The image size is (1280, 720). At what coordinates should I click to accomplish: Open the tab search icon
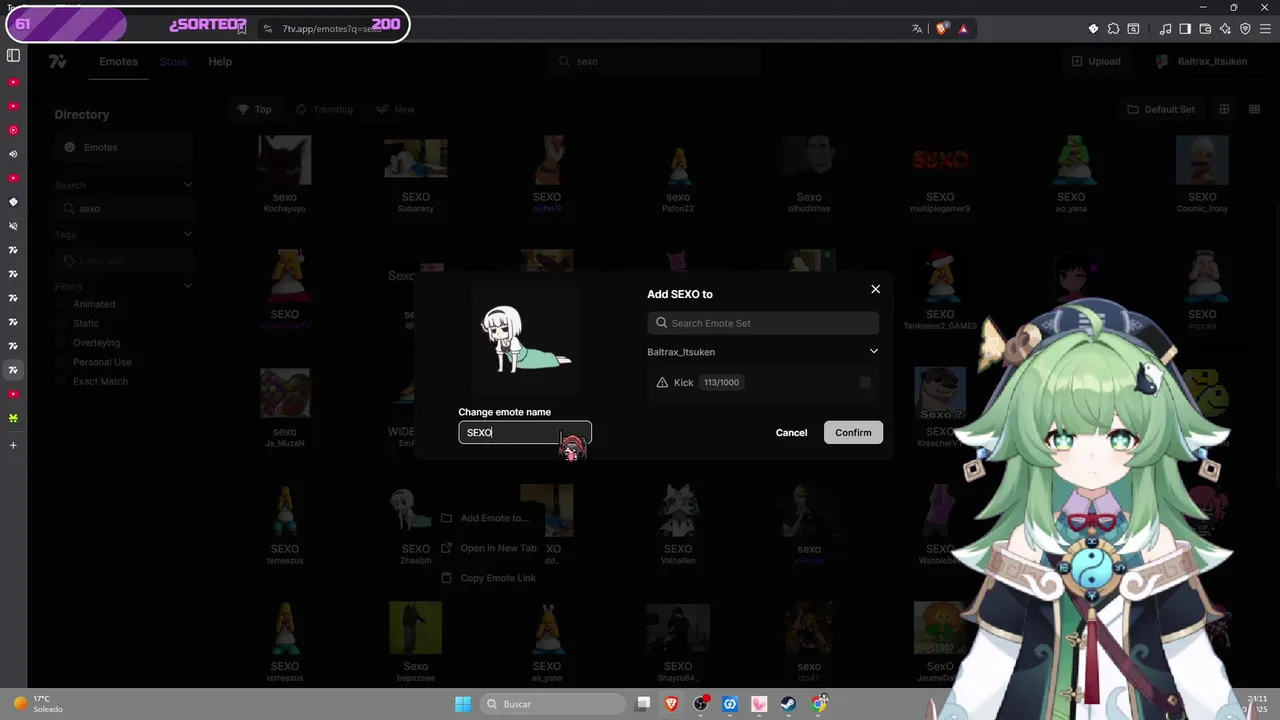1133,29
